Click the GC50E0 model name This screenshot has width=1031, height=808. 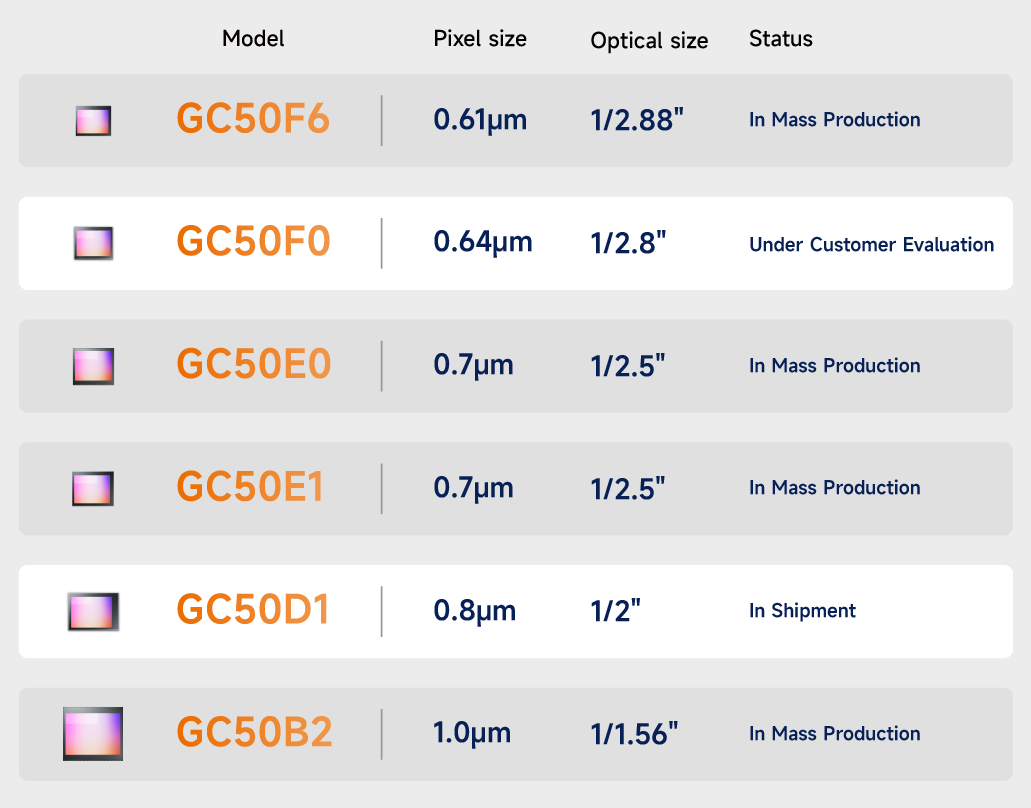pyautogui.click(x=253, y=365)
